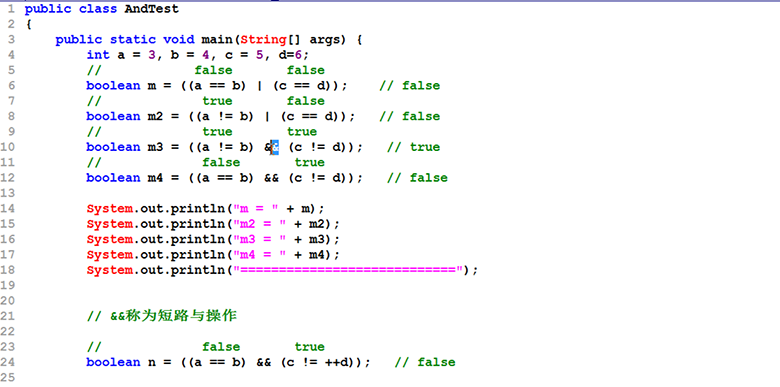Click "System" on line 18
This screenshot has height=387, width=780.
pos(109,270)
